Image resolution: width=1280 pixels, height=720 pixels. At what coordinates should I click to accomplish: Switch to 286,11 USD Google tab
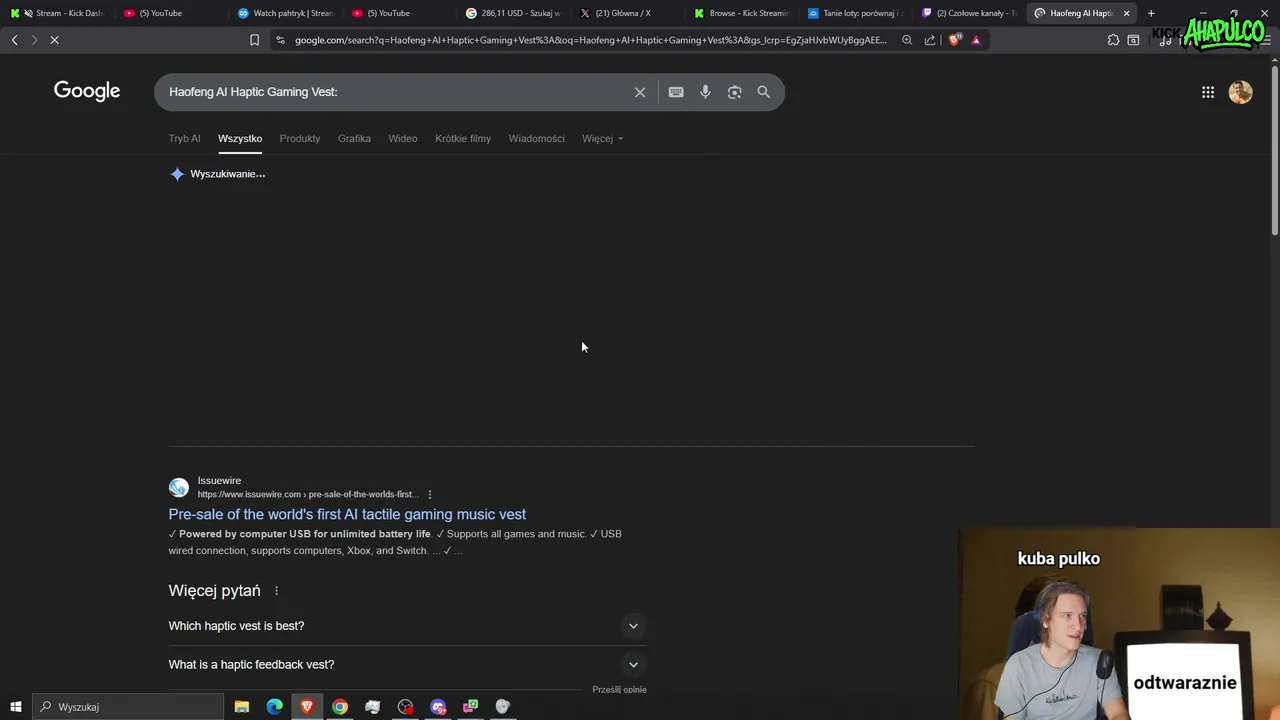click(513, 13)
